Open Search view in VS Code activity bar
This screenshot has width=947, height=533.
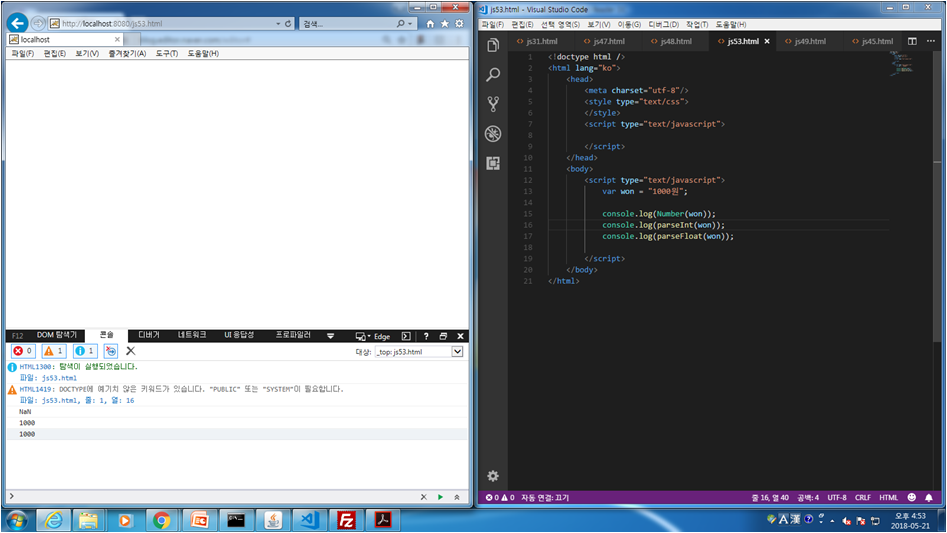[x=493, y=74]
